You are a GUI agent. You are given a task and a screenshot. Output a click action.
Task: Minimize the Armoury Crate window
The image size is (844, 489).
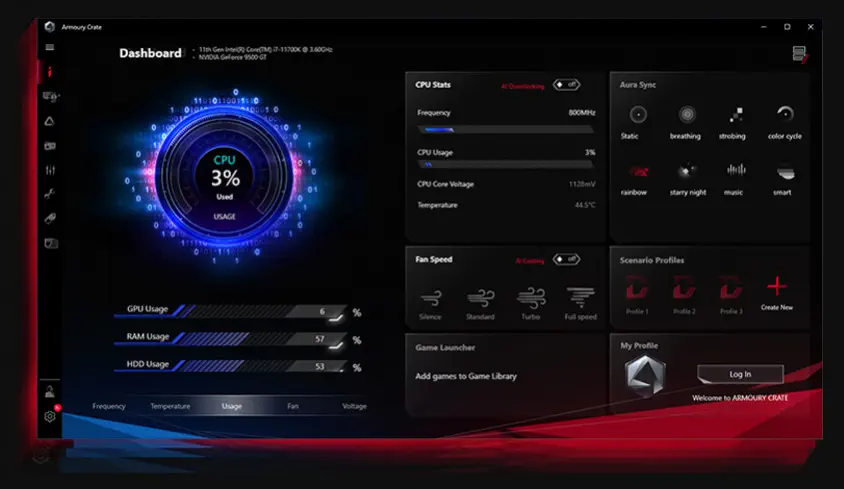[764, 26]
